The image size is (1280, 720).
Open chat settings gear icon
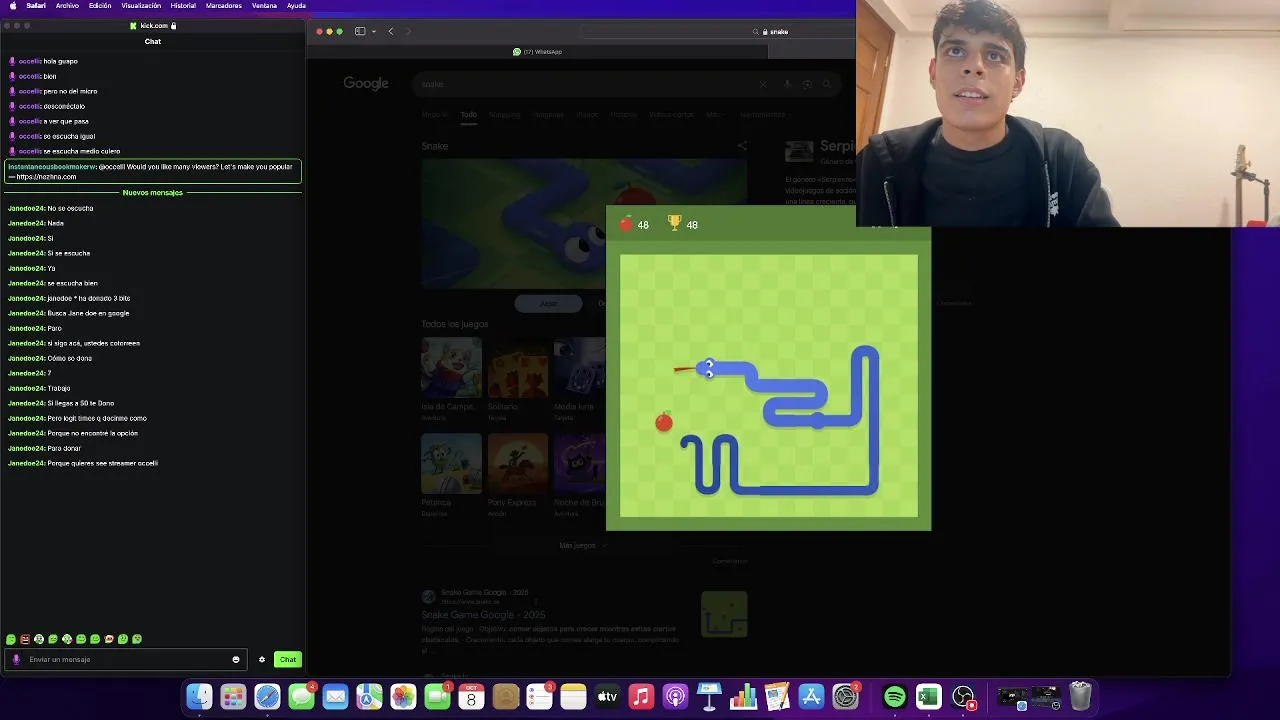click(x=262, y=659)
